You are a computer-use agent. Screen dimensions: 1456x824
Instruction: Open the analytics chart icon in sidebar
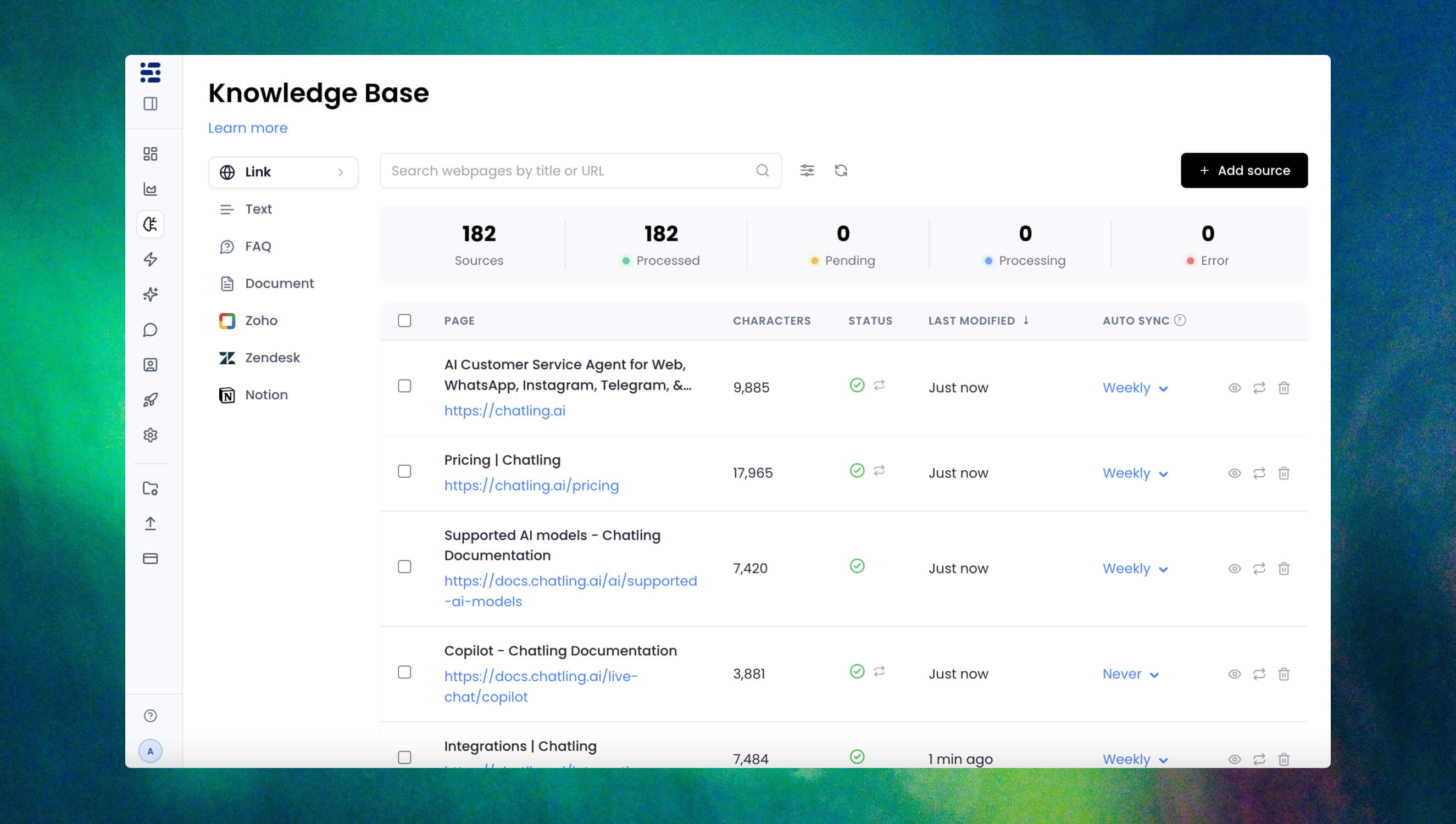[150, 189]
